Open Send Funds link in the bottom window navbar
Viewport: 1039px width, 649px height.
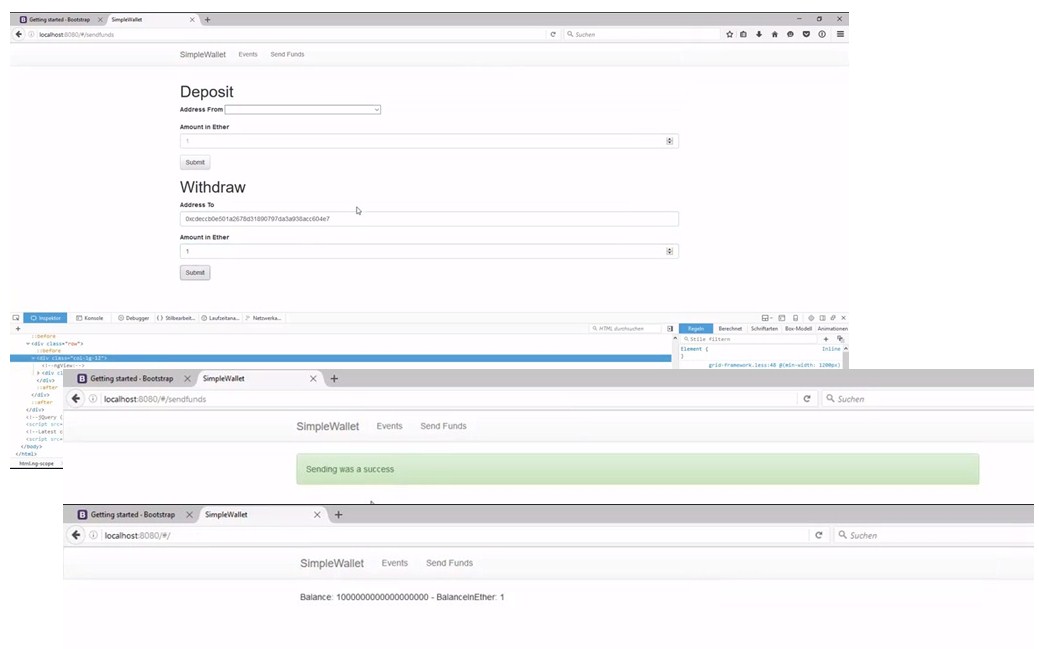coord(449,563)
